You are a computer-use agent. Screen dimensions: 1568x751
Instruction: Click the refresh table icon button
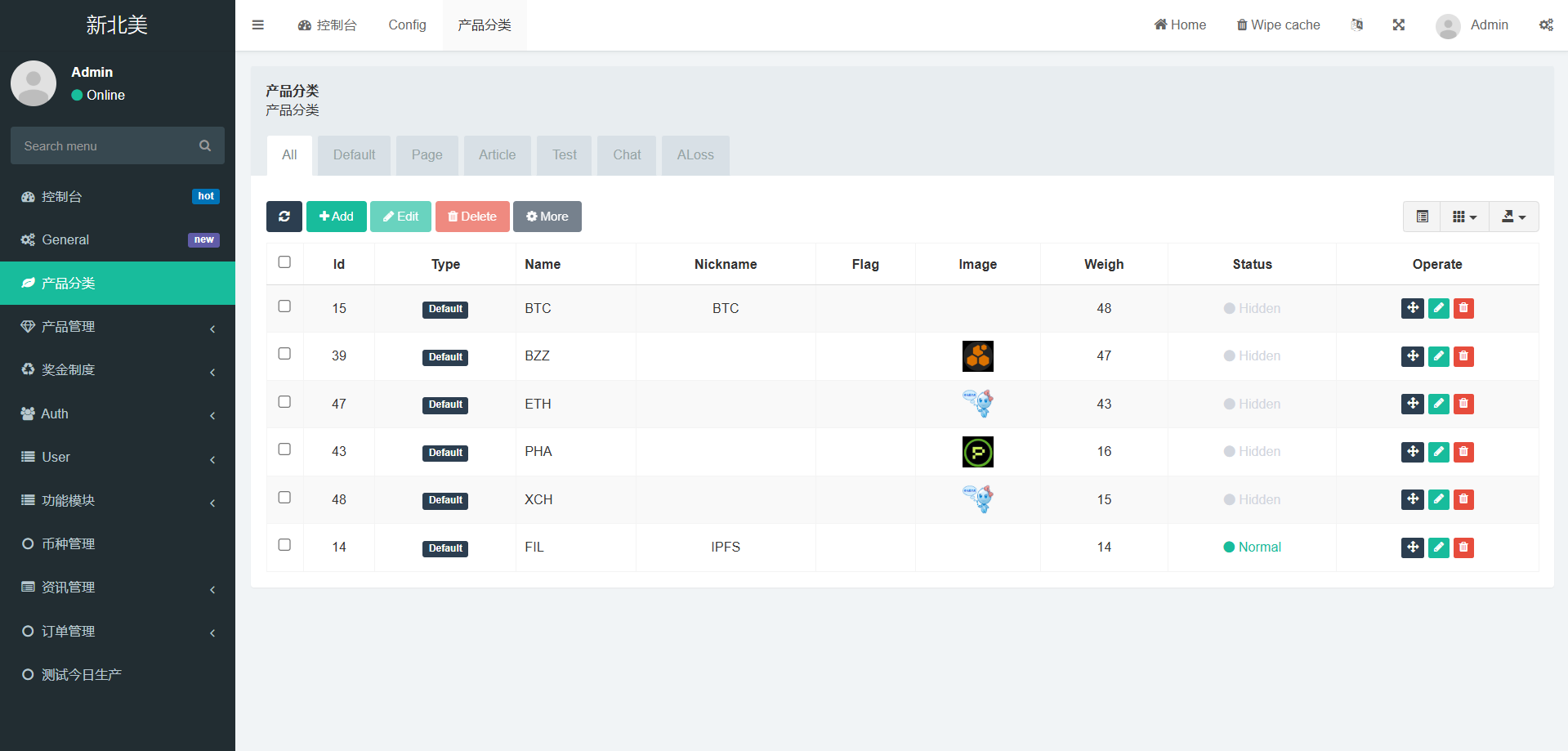[x=284, y=217]
